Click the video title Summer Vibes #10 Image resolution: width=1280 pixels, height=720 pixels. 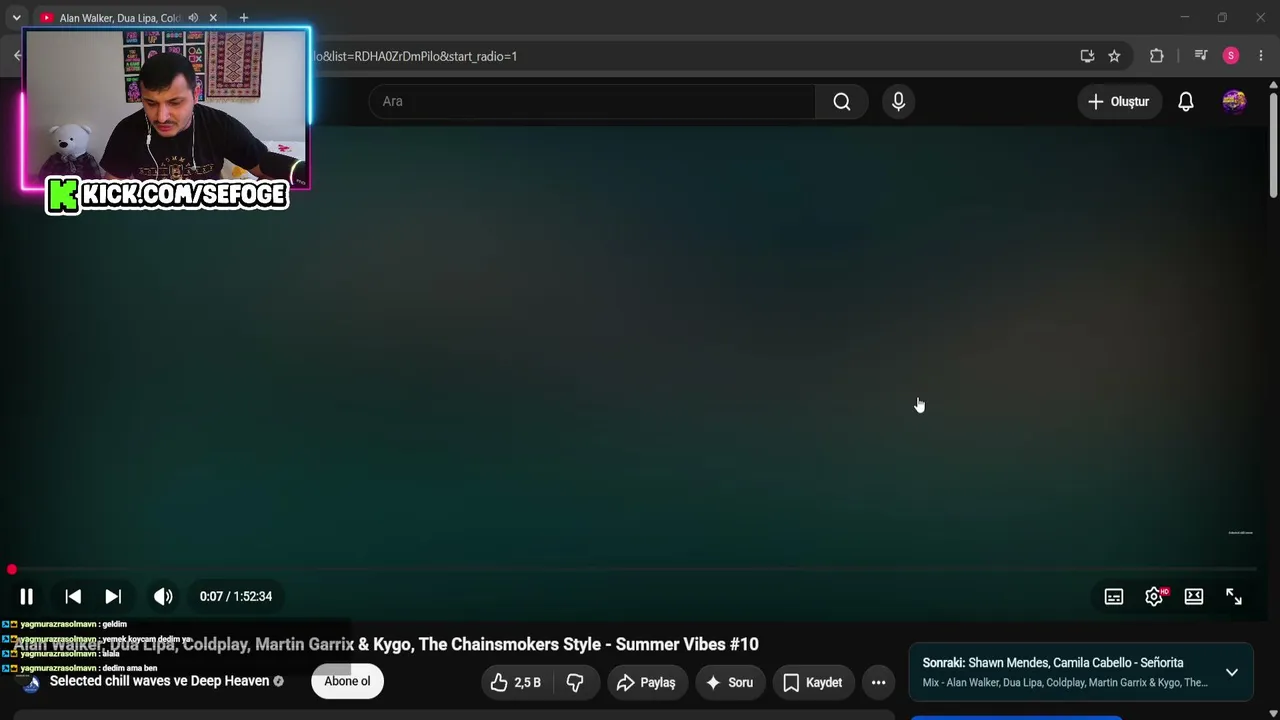(x=386, y=644)
